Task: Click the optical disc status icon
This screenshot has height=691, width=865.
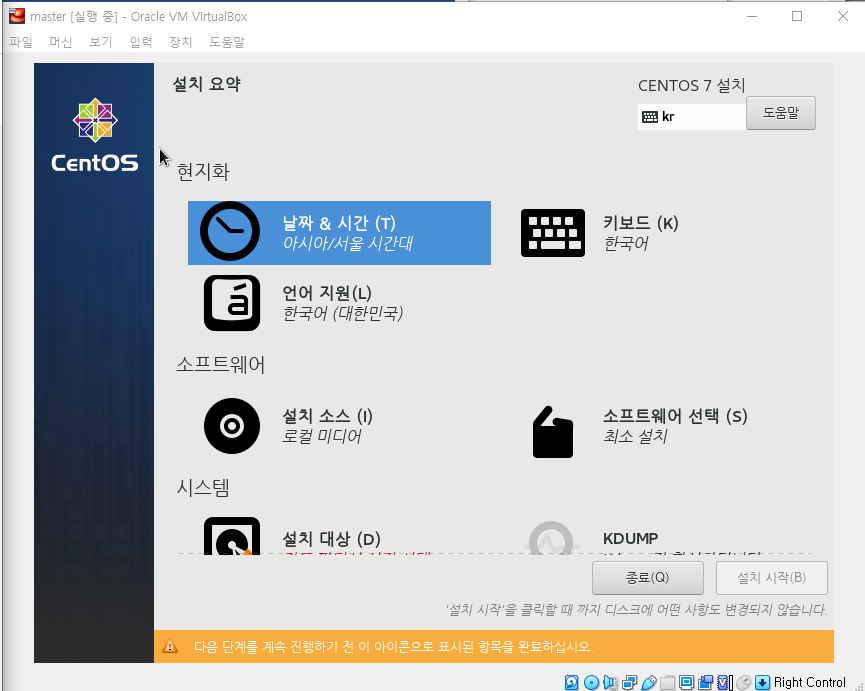Action: 591,682
